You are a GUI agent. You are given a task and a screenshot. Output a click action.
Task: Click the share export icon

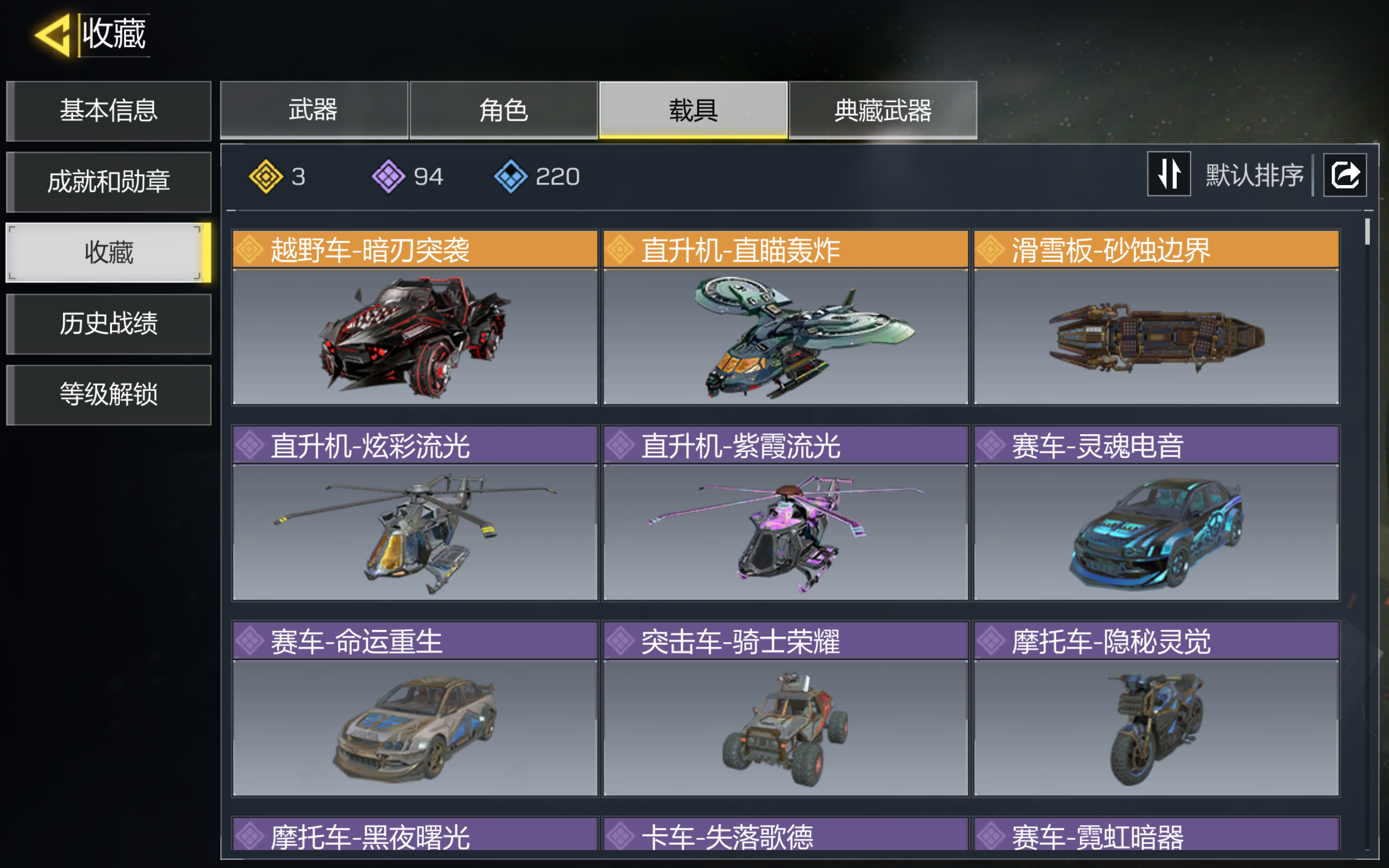tap(1345, 174)
